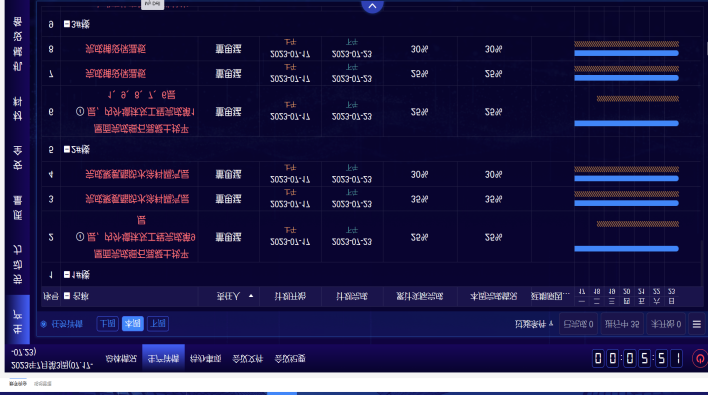
Task: Select the highlighted 生产 sidebar item
Action: (x=18, y=320)
